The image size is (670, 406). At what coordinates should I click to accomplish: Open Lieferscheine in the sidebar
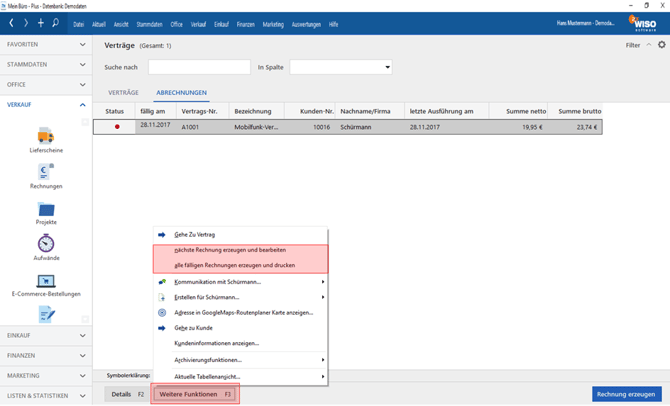(46, 137)
